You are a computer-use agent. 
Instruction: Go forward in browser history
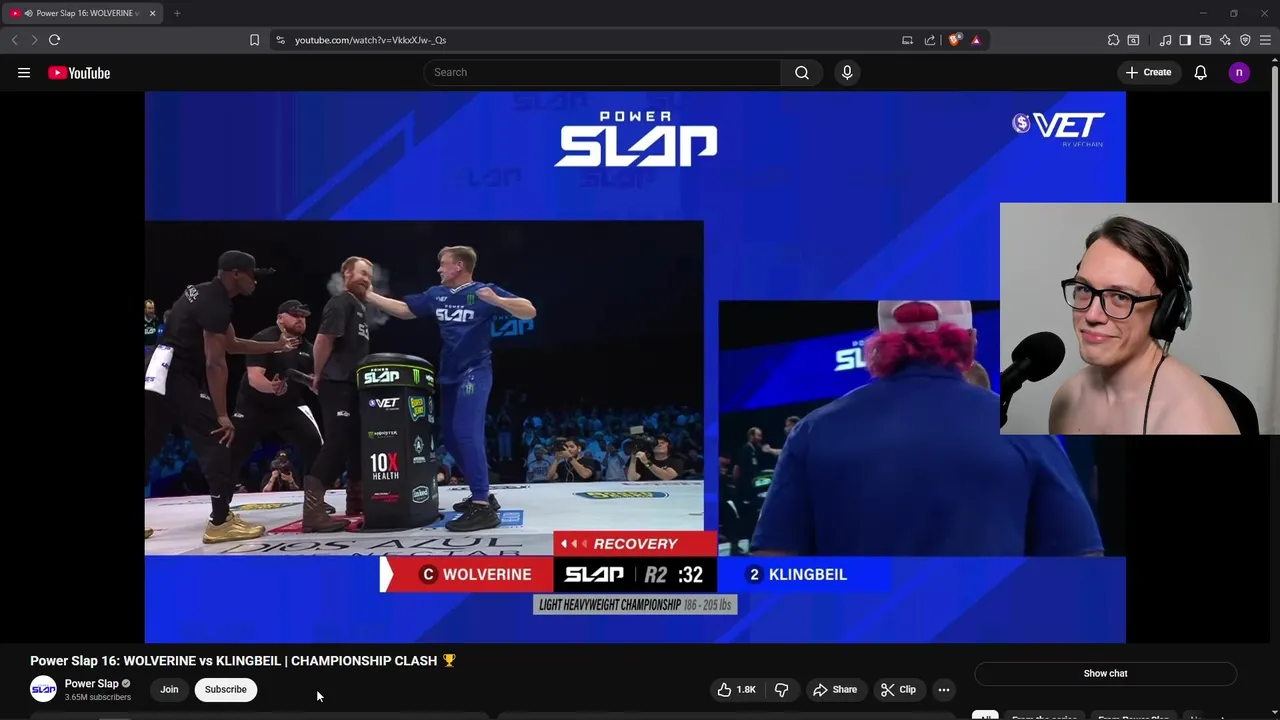click(x=34, y=40)
